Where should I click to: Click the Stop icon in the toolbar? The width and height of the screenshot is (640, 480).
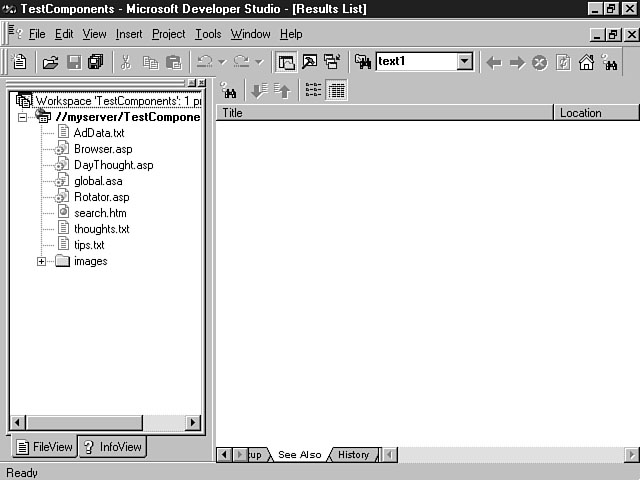[x=540, y=62]
